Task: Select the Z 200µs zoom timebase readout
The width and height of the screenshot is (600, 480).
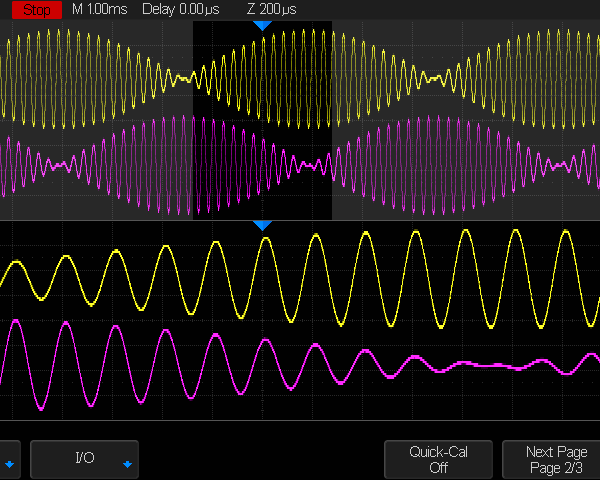Action: click(x=271, y=9)
